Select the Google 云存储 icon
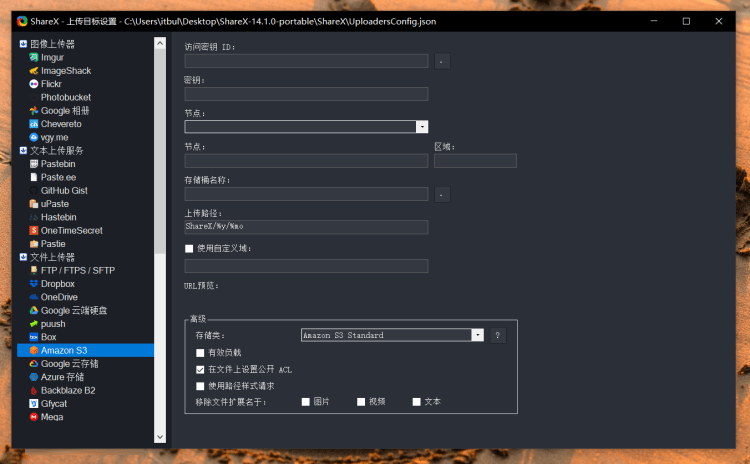 click(33, 364)
